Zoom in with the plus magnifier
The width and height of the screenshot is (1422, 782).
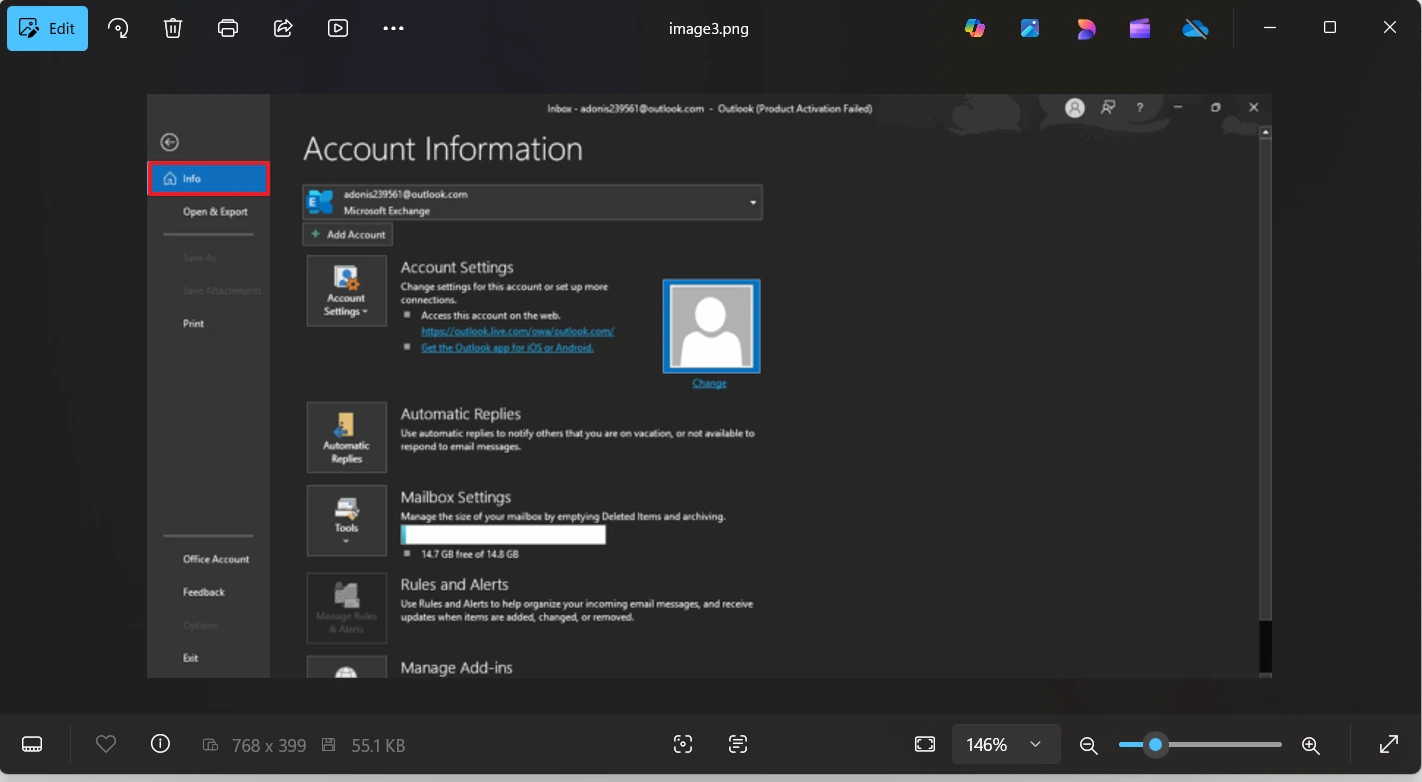coord(1311,745)
